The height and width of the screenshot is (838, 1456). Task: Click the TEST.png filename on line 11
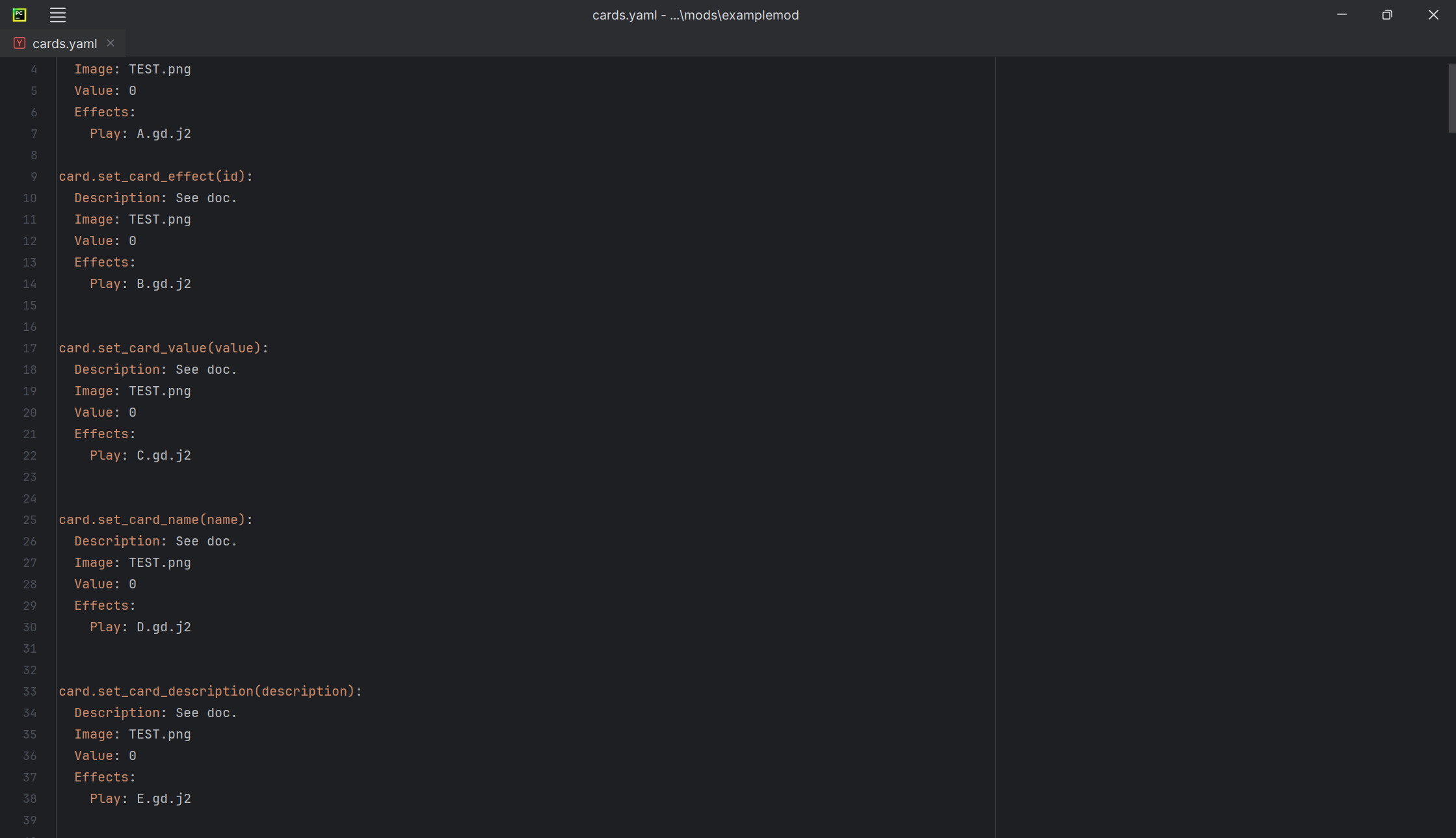159,219
